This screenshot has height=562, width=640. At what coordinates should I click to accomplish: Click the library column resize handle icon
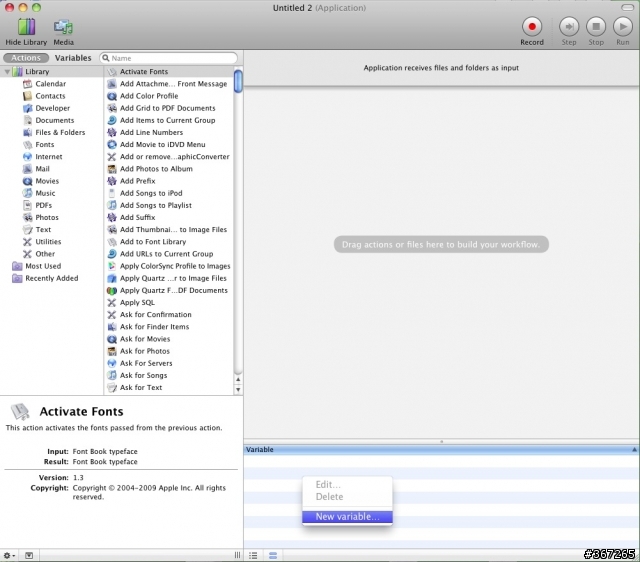pyautogui.click(x=238, y=555)
